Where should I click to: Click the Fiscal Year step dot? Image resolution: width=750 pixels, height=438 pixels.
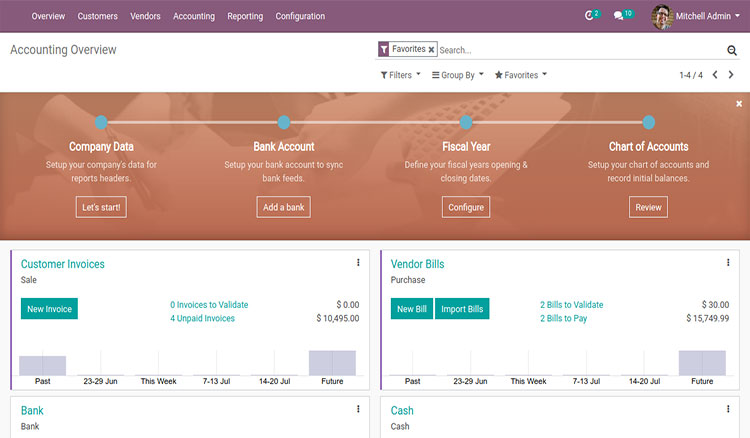(466, 122)
